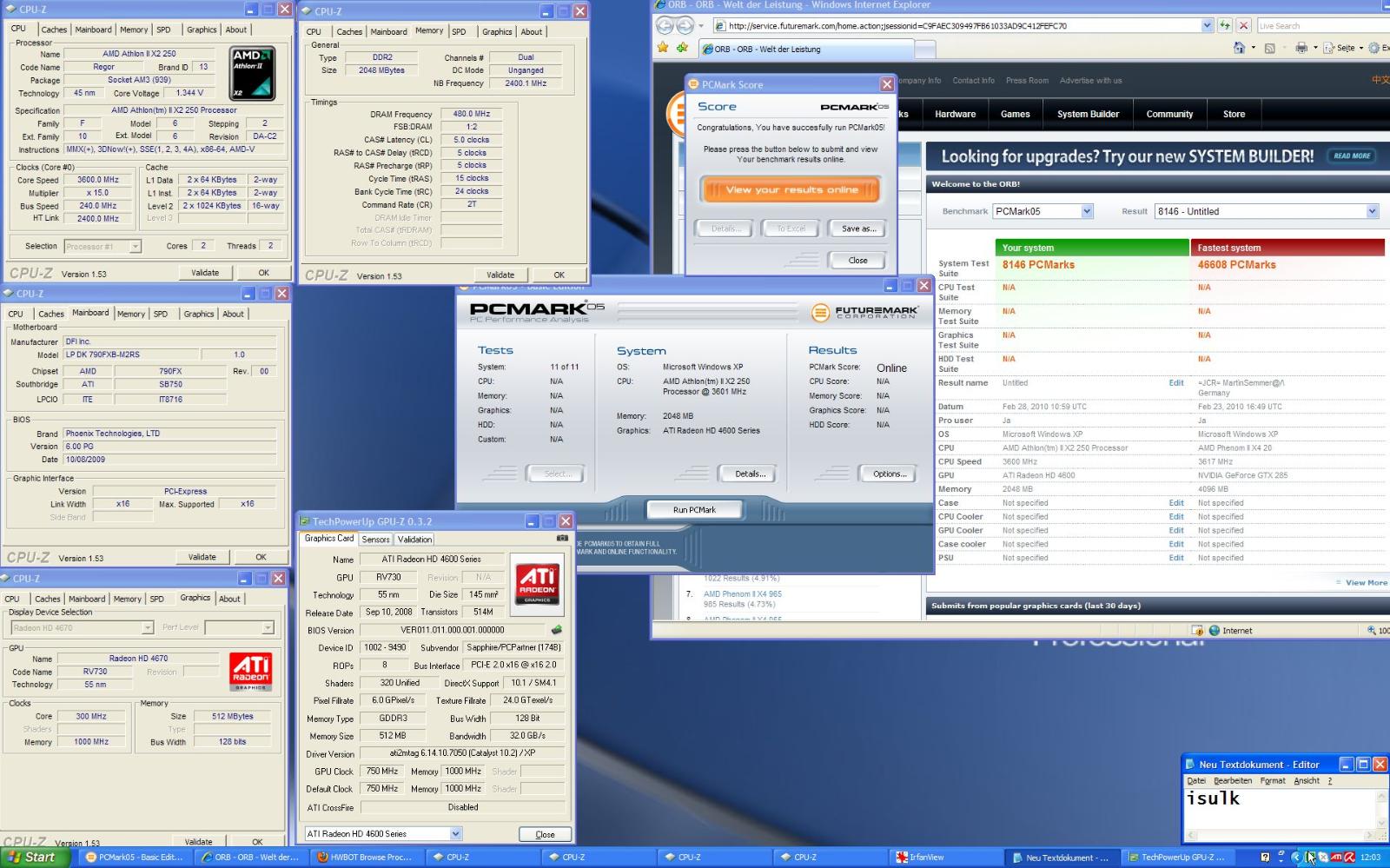Viewport: 1390px width, 868px height.
Task: Click the Add to Favorites star icon
Action: pos(683,48)
